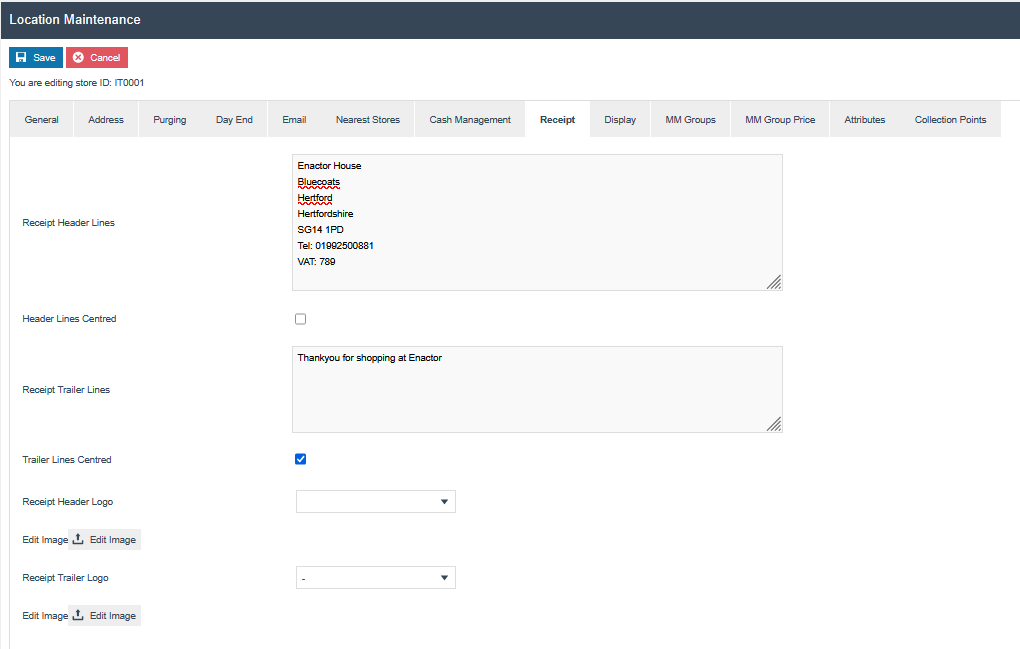The image size is (1020, 649).
Task: Open the Cash Management tab
Action: [x=470, y=120]
